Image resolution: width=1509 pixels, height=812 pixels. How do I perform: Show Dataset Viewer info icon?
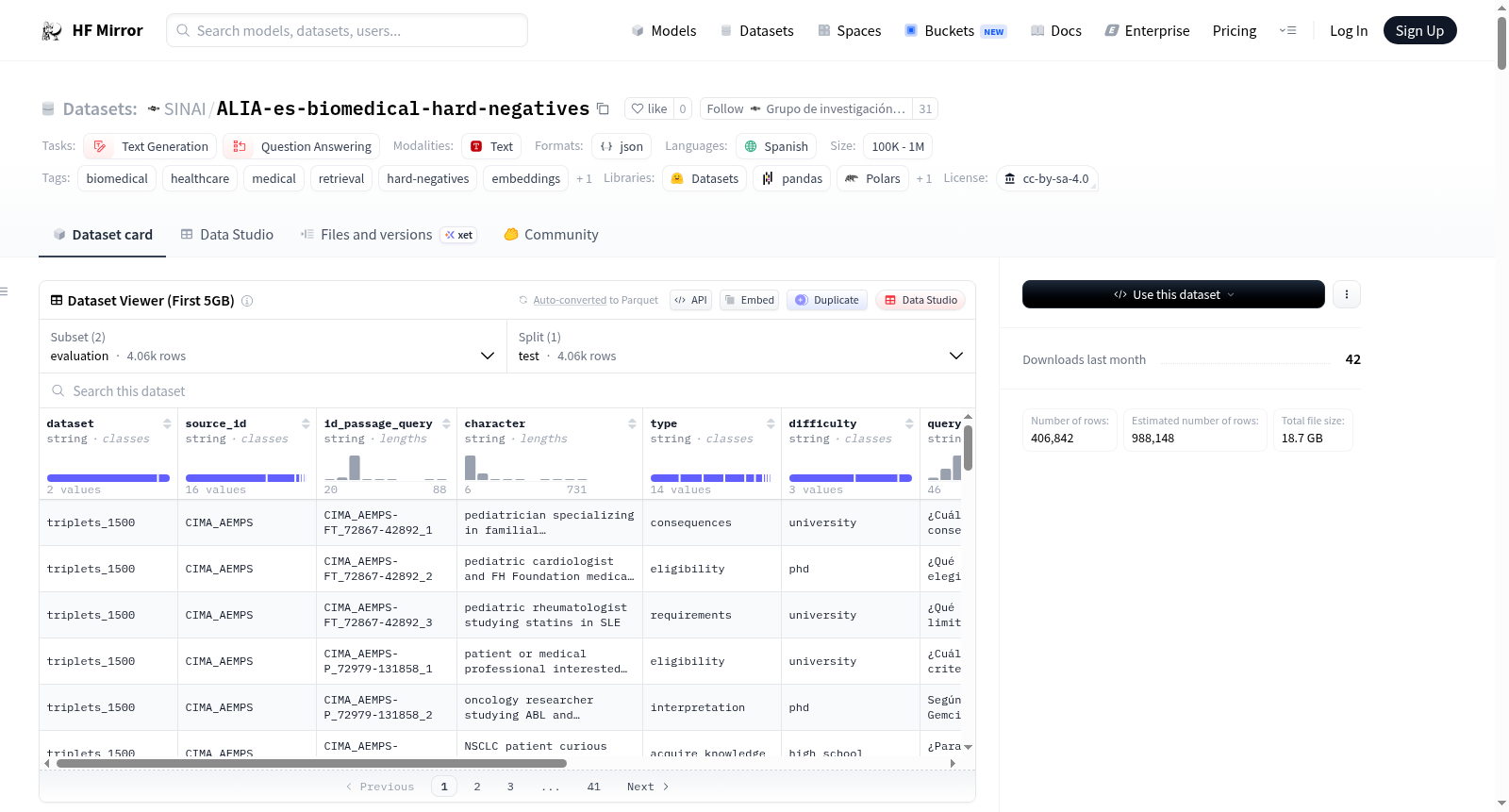(247, 301)
